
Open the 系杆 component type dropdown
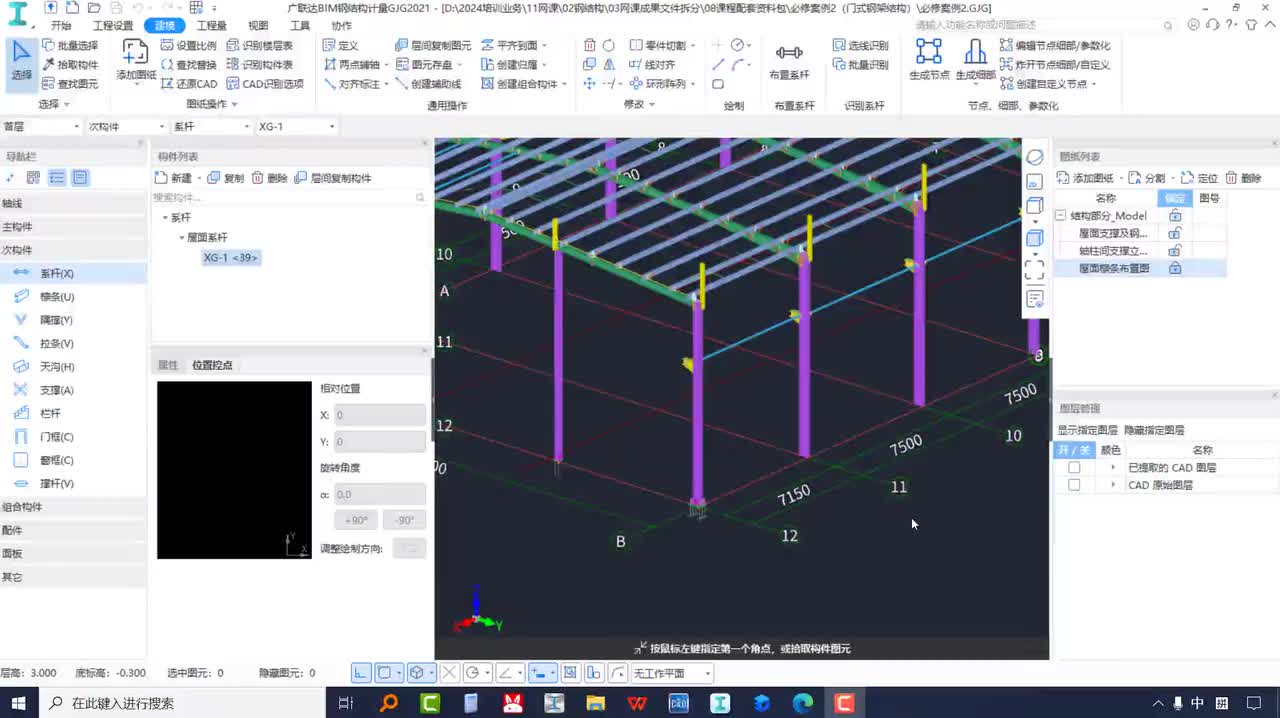[x=212, y=127]
